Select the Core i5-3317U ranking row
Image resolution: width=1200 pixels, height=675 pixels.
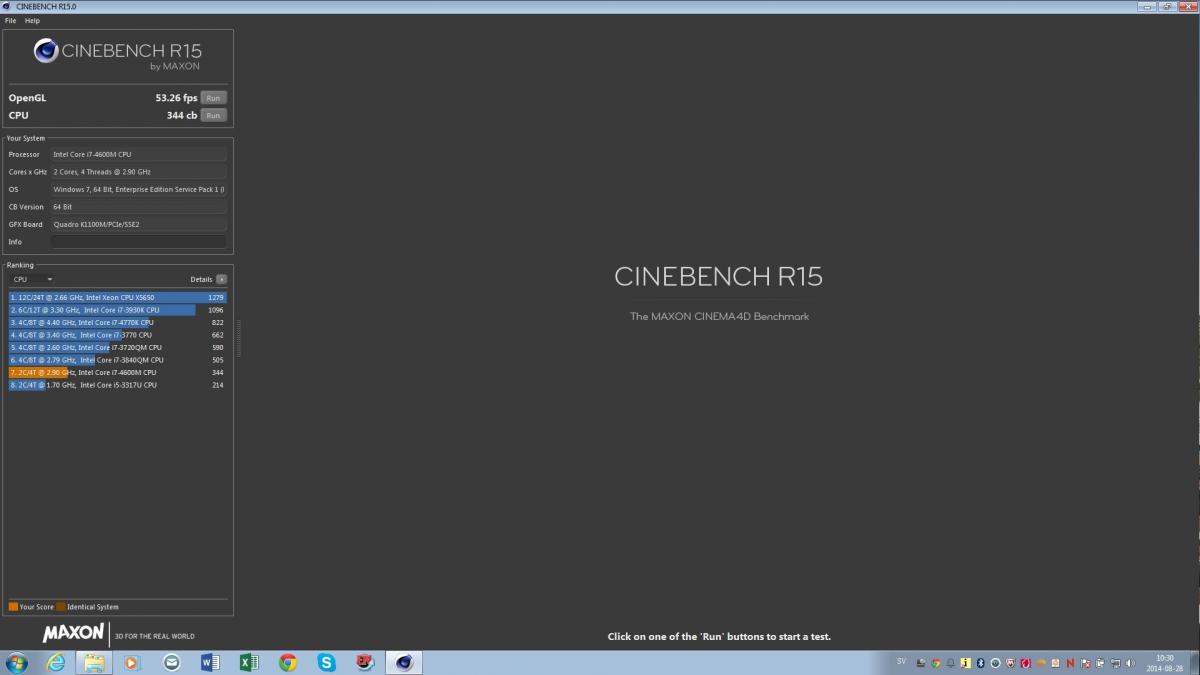[x=118, y=385]
